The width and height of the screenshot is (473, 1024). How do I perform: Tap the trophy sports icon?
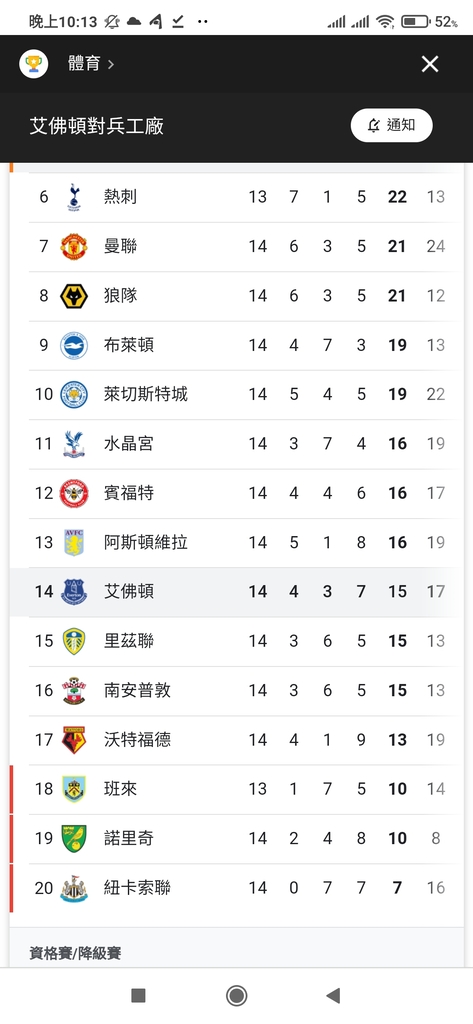click(x=33, y=64)
